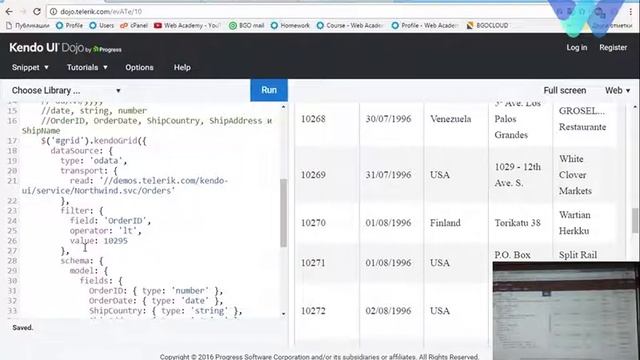The image size is (640, 360).
Task: Click the code editor scroll-up arrow
Action: tap(283, 107)
